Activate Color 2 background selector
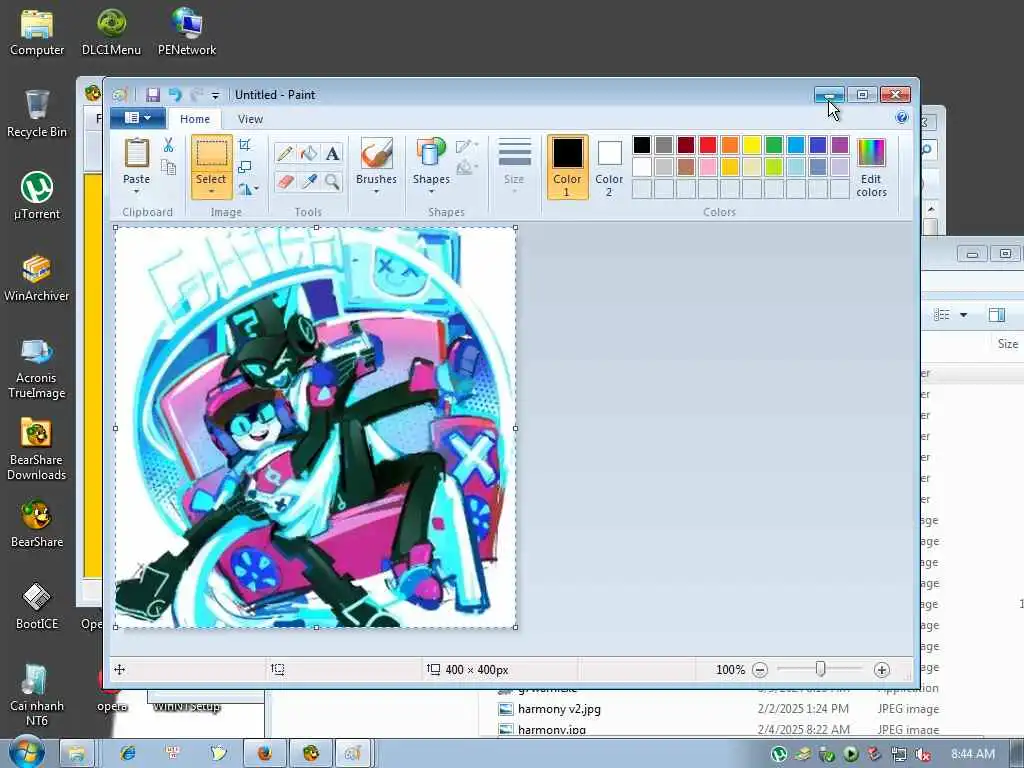The image size is (1024, 768). [x=609, y=167]
